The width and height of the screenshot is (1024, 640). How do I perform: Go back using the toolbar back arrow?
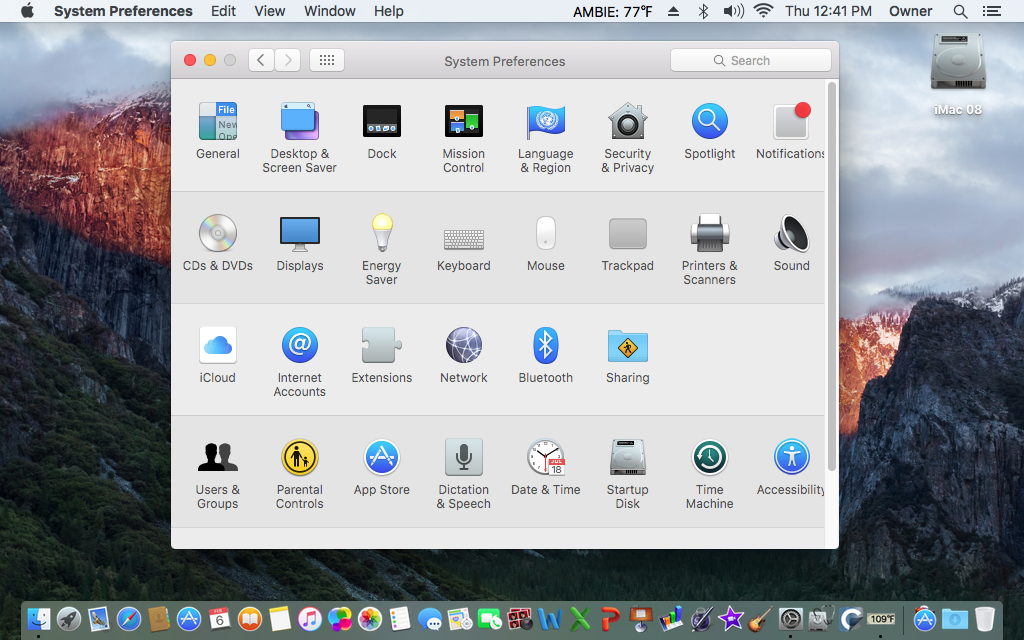coord(261,60)
